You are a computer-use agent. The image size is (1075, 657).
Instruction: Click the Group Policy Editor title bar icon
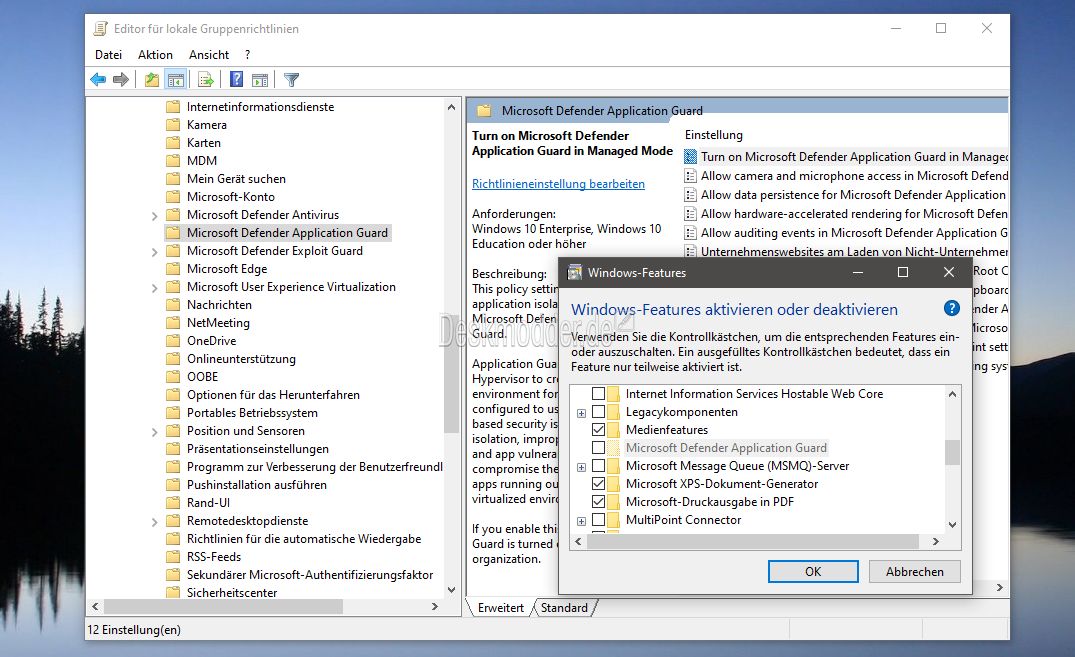coord(101,29)
